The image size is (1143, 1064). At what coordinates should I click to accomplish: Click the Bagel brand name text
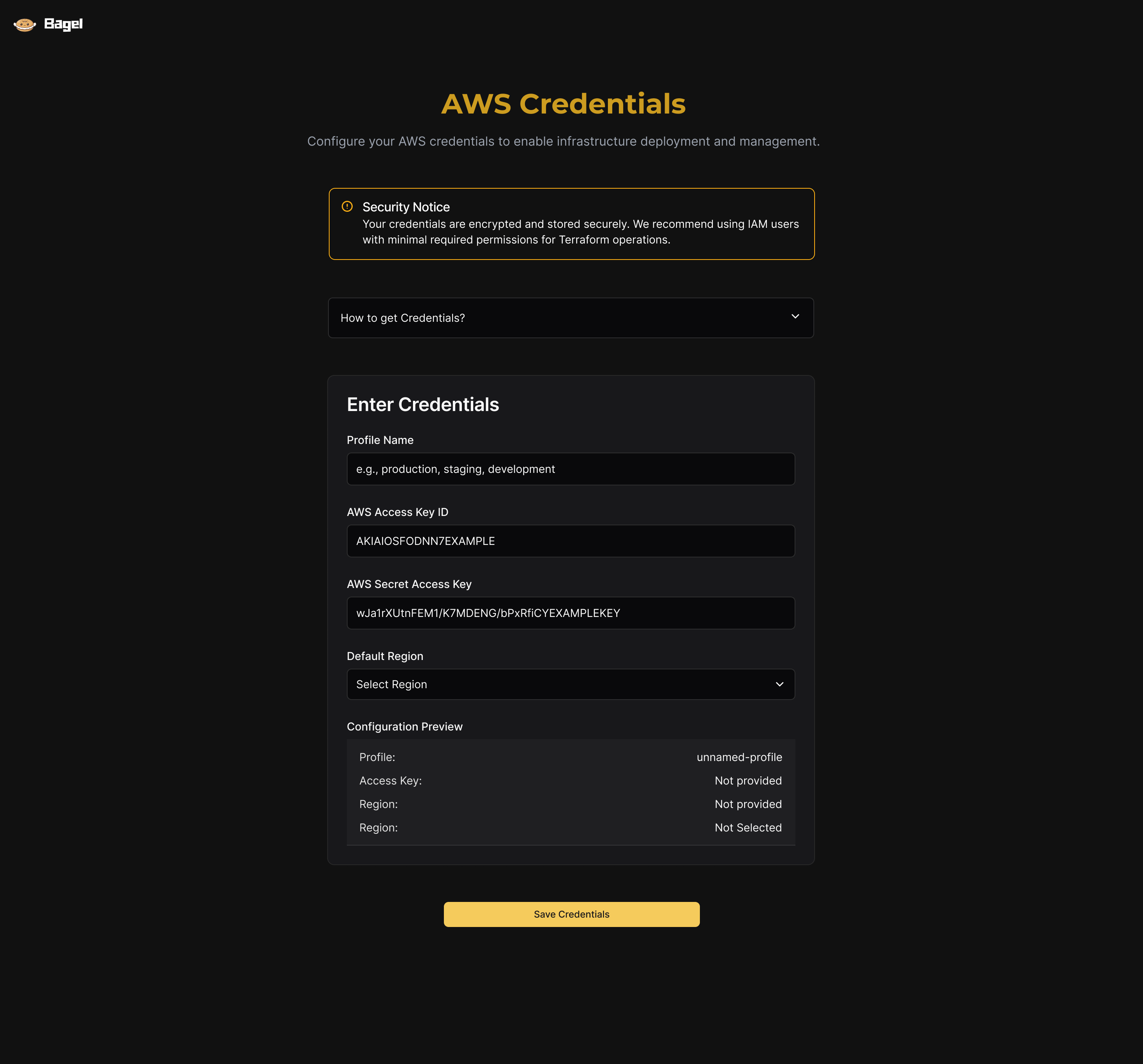coord(63,24)
